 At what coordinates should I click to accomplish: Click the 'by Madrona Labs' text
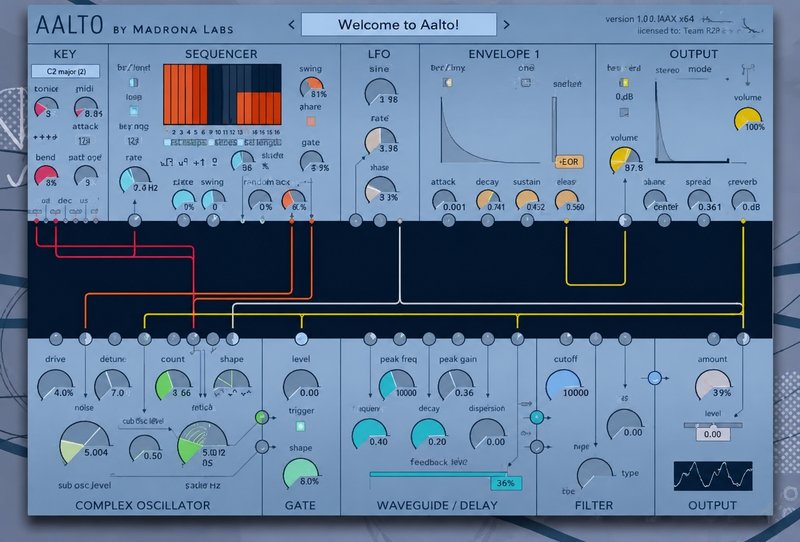click(173, 30)
